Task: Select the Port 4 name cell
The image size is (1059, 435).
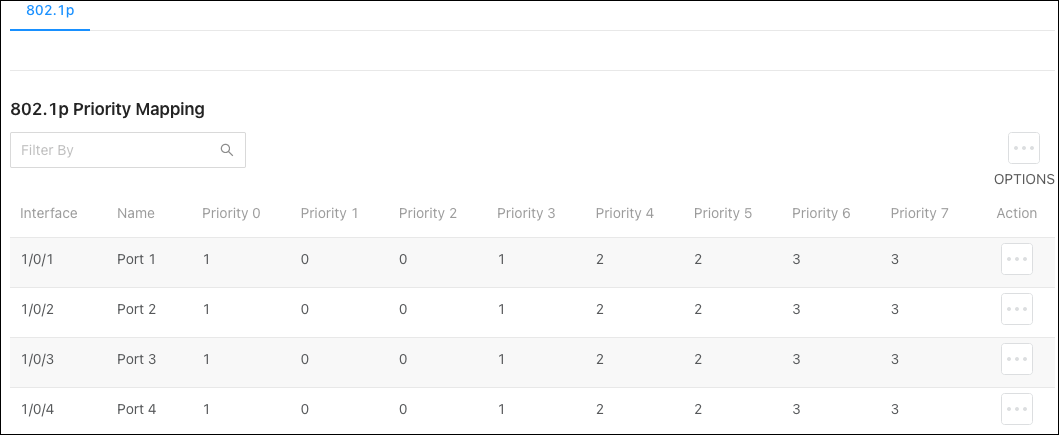Action: coord(136,409)
